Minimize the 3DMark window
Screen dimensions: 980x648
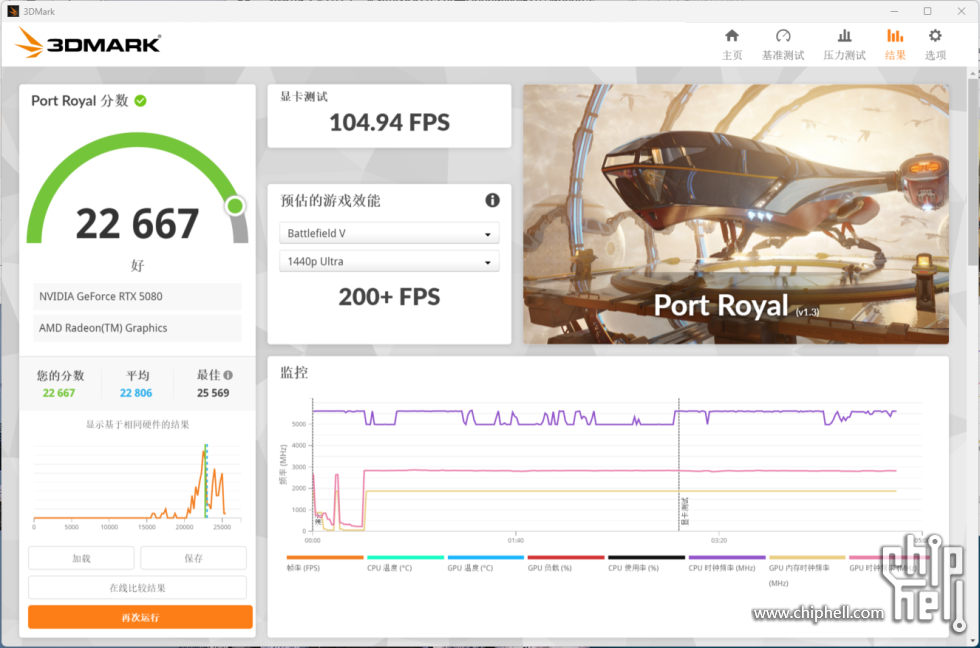tap(894, 11)
